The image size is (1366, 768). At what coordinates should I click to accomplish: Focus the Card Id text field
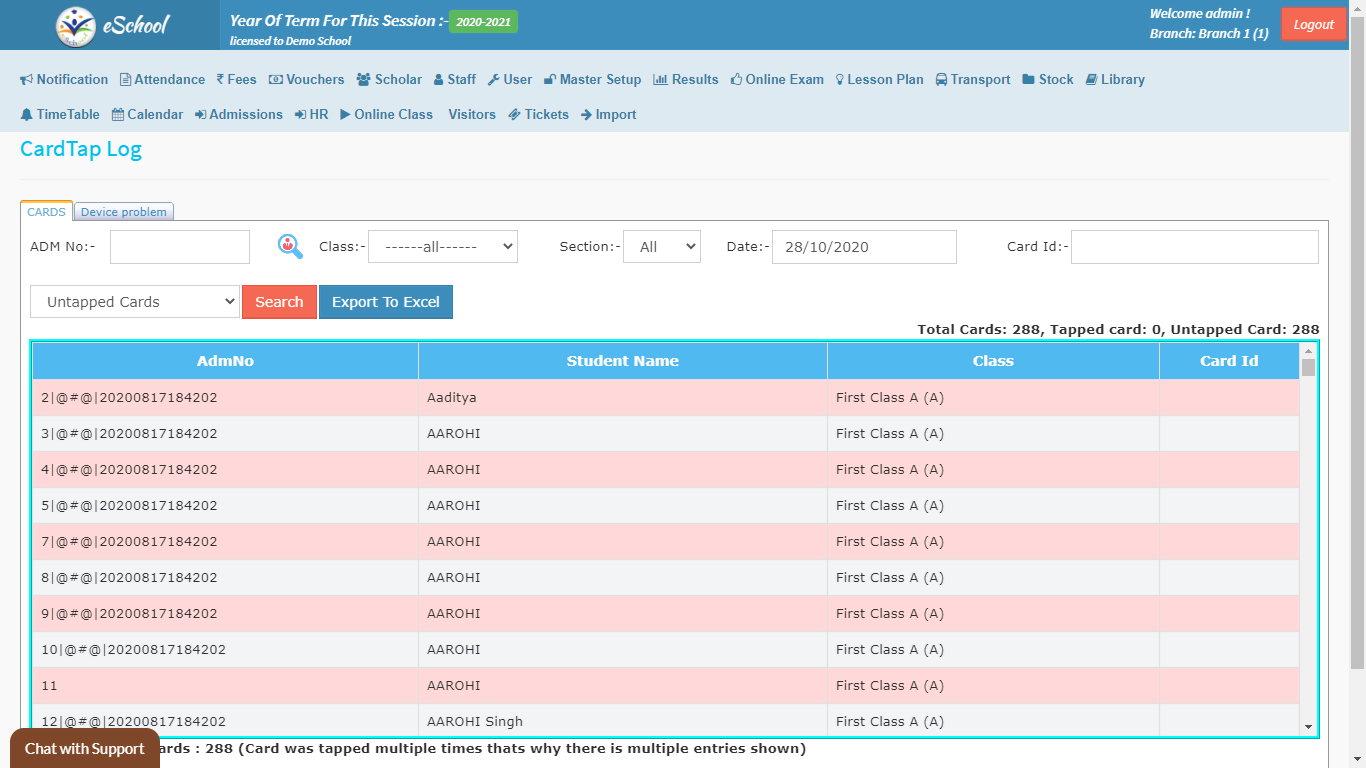click(1194, 247)
